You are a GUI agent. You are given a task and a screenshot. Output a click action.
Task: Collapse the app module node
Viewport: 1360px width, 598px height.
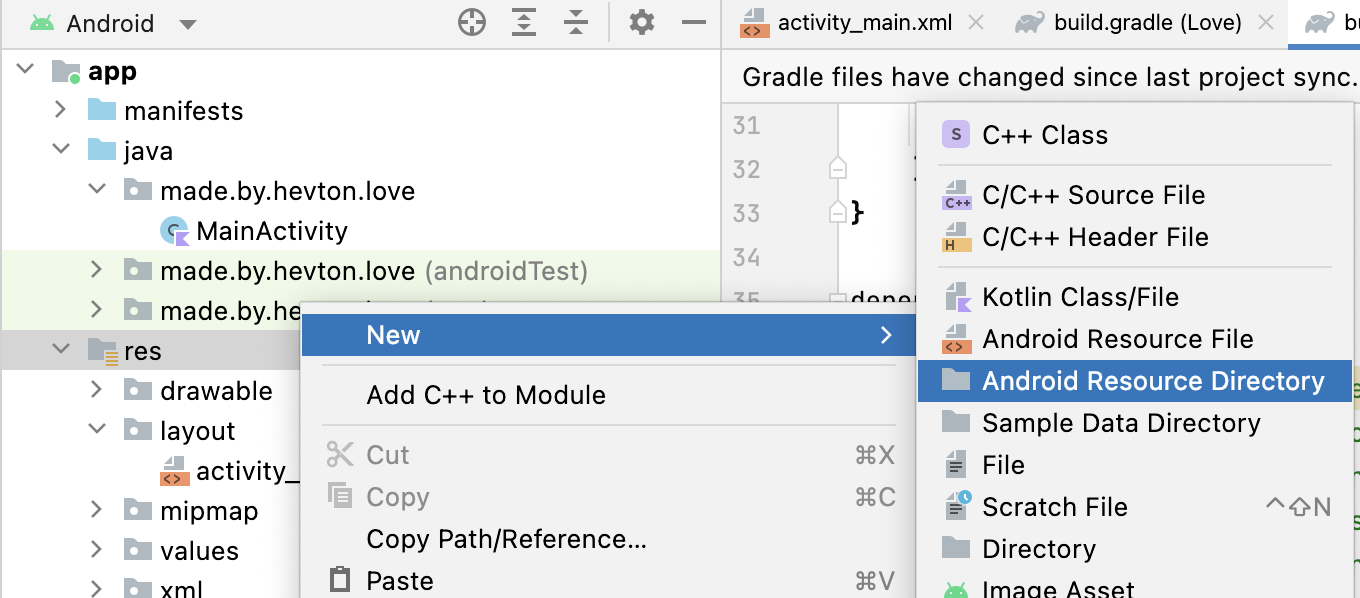pos(26,71)
